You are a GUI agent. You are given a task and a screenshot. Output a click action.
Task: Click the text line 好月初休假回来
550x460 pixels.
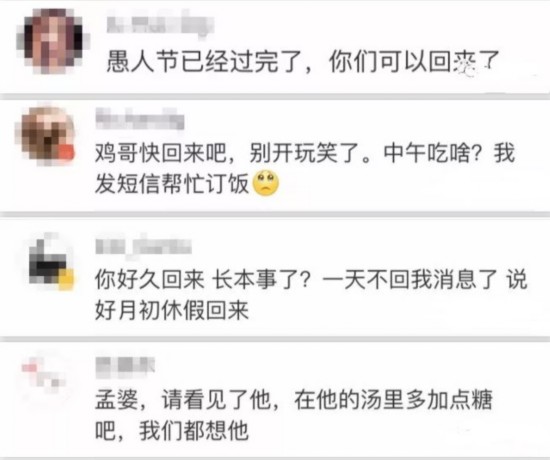(172, 310)
